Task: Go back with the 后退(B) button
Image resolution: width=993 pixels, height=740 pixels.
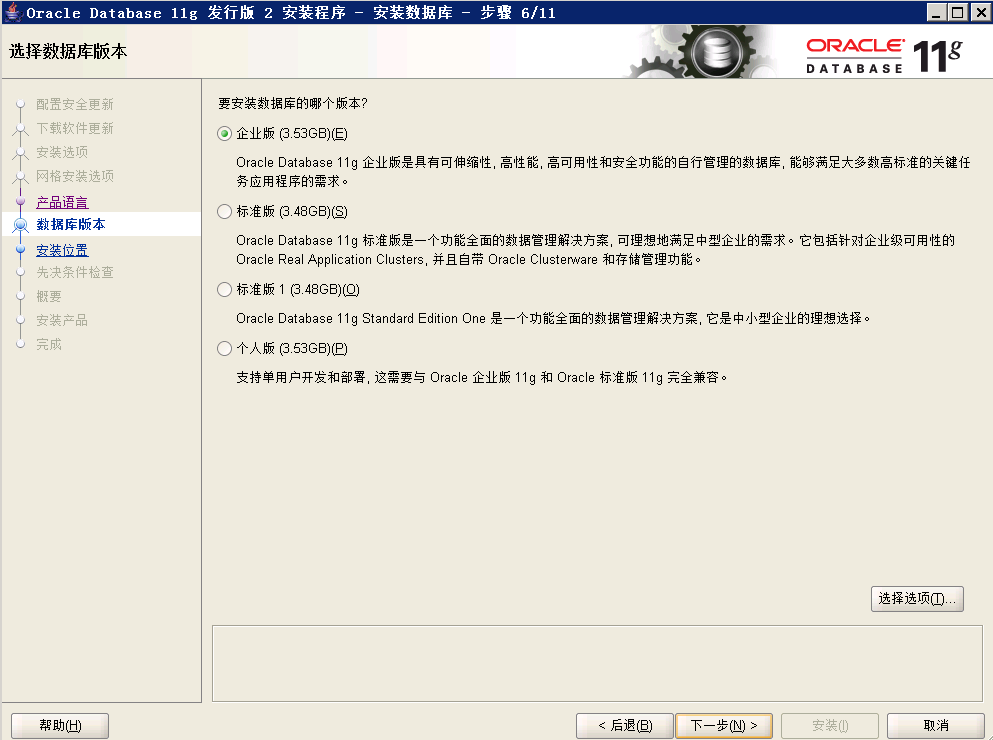Action: coord(624,725)
